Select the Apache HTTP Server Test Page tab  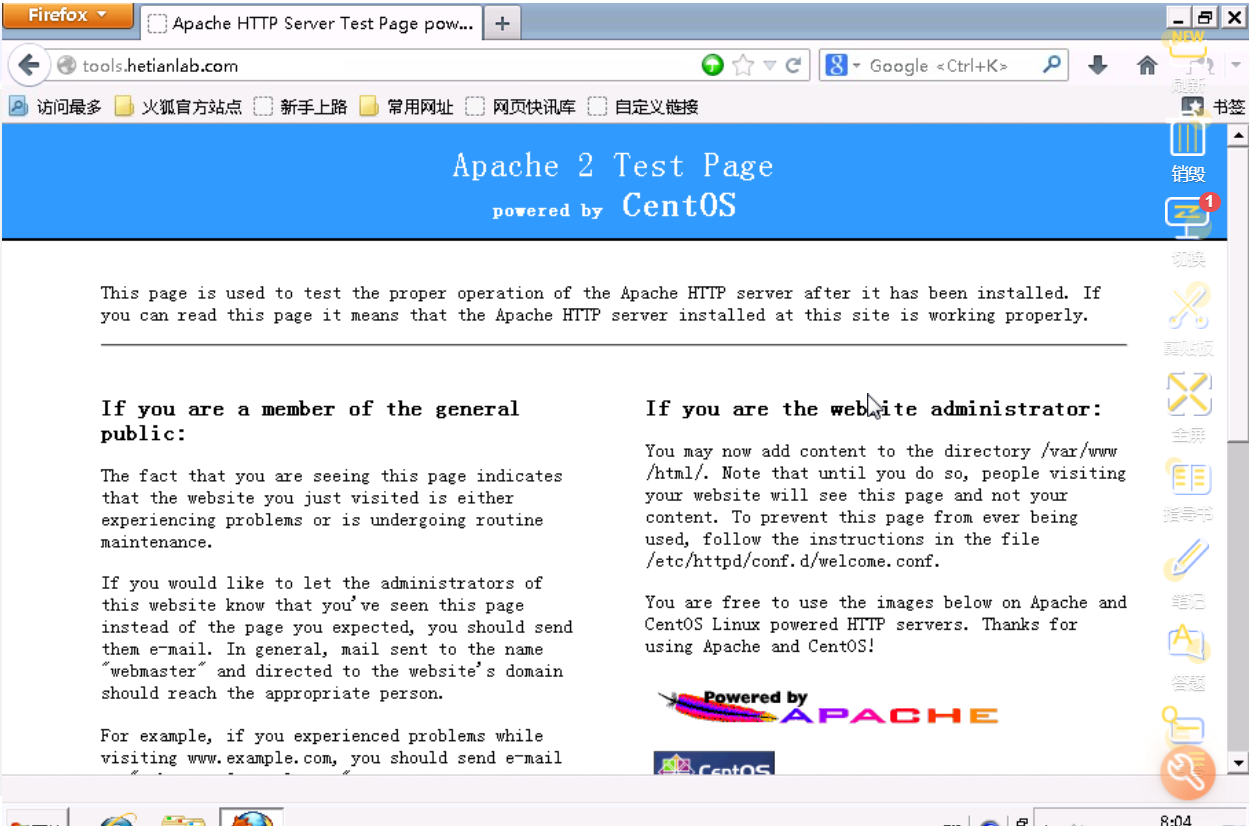pyautogui.click(x=311, y=23)
